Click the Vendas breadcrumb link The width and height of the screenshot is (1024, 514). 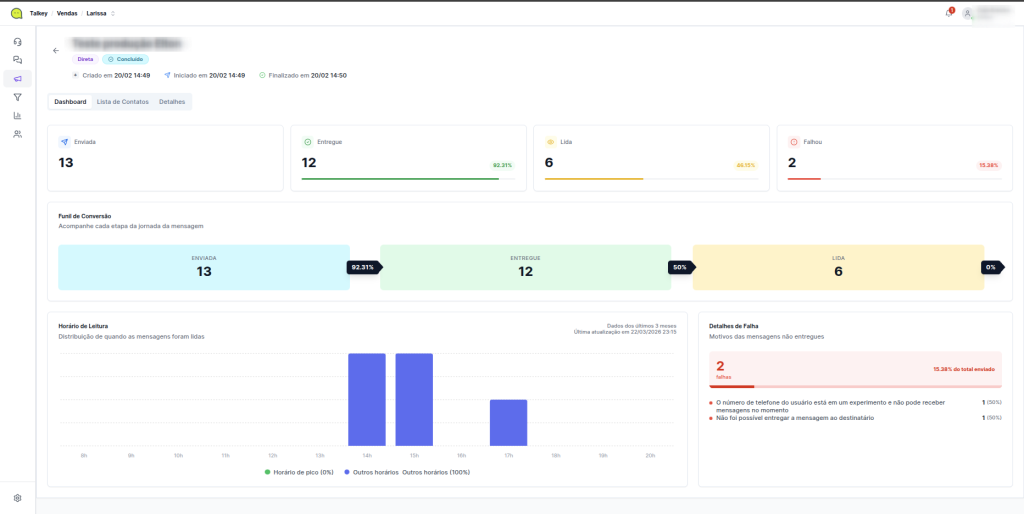click(68, 13)
